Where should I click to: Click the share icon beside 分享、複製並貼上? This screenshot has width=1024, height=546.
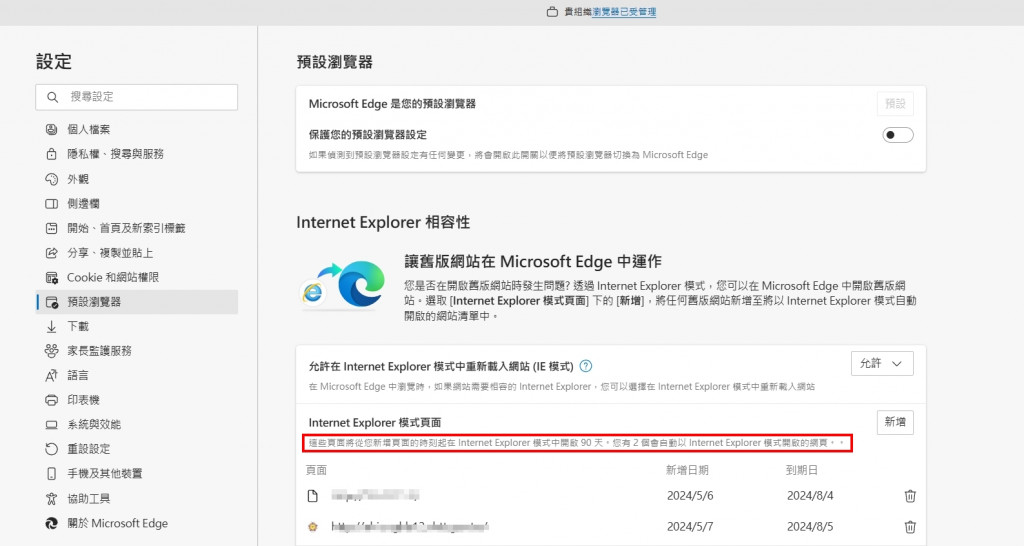(x=52, y=253)
